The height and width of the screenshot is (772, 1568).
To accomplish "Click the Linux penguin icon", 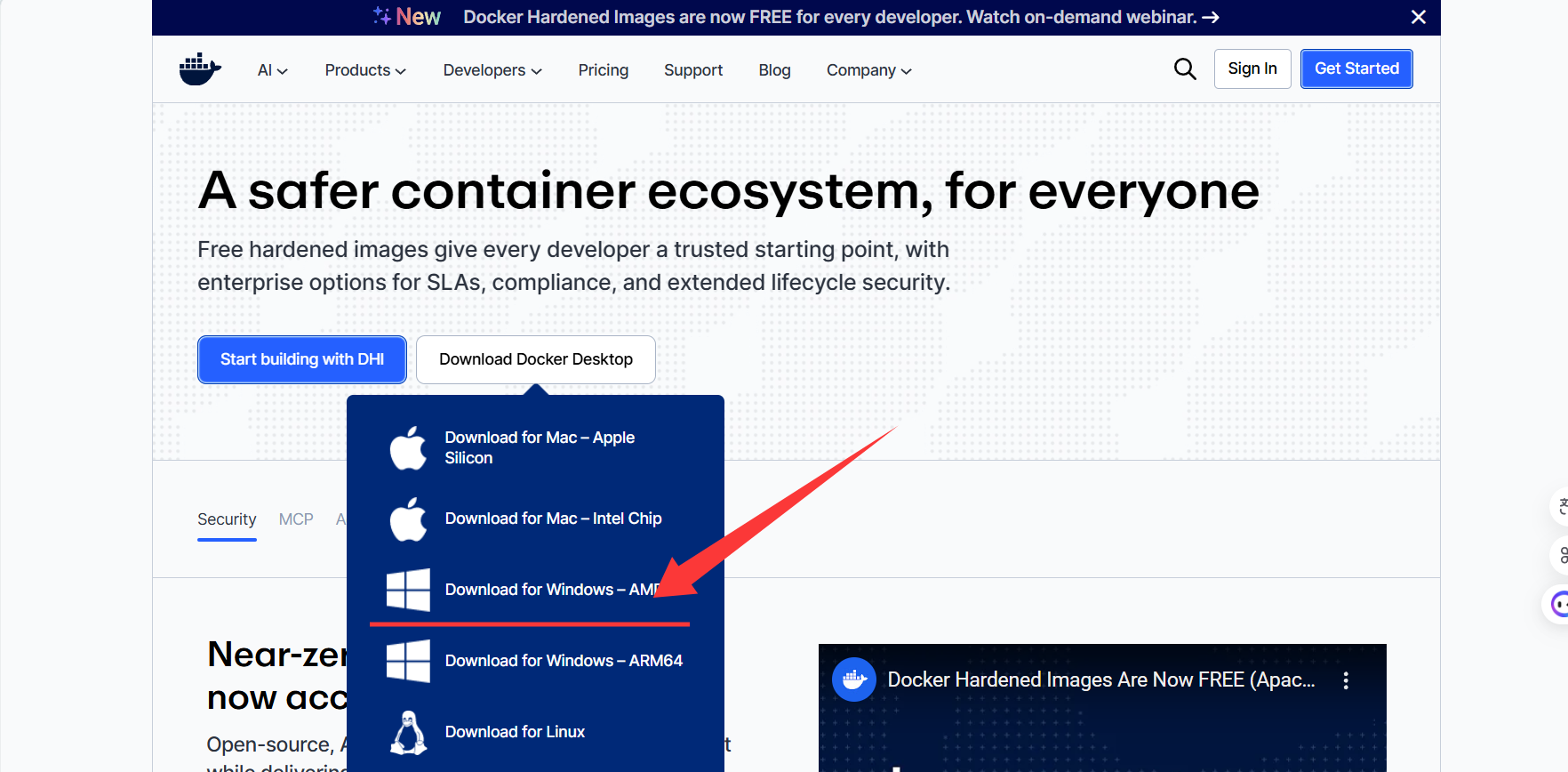I will 408,732.
